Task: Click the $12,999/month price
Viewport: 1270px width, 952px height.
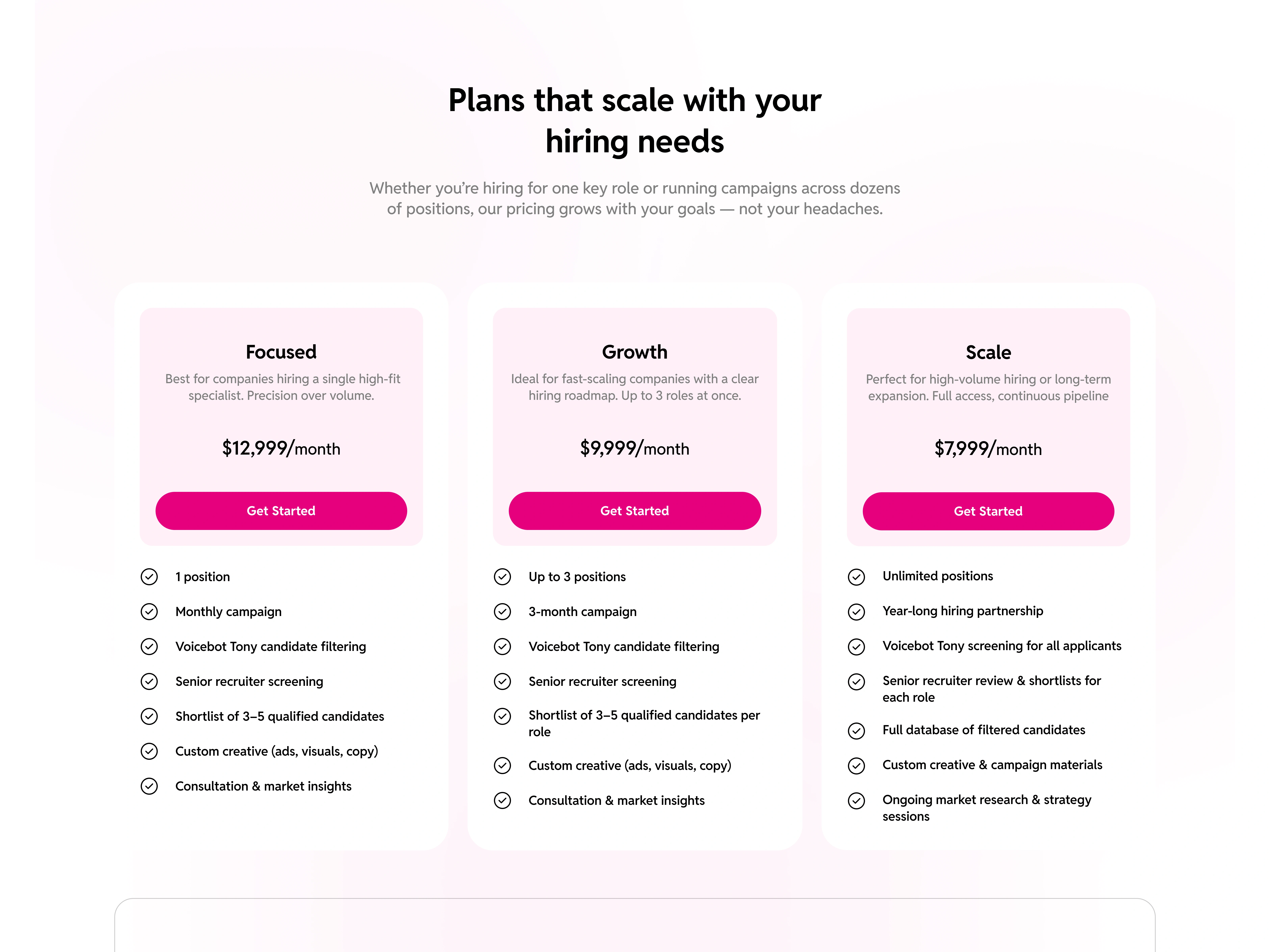Action: click(281, 448)
